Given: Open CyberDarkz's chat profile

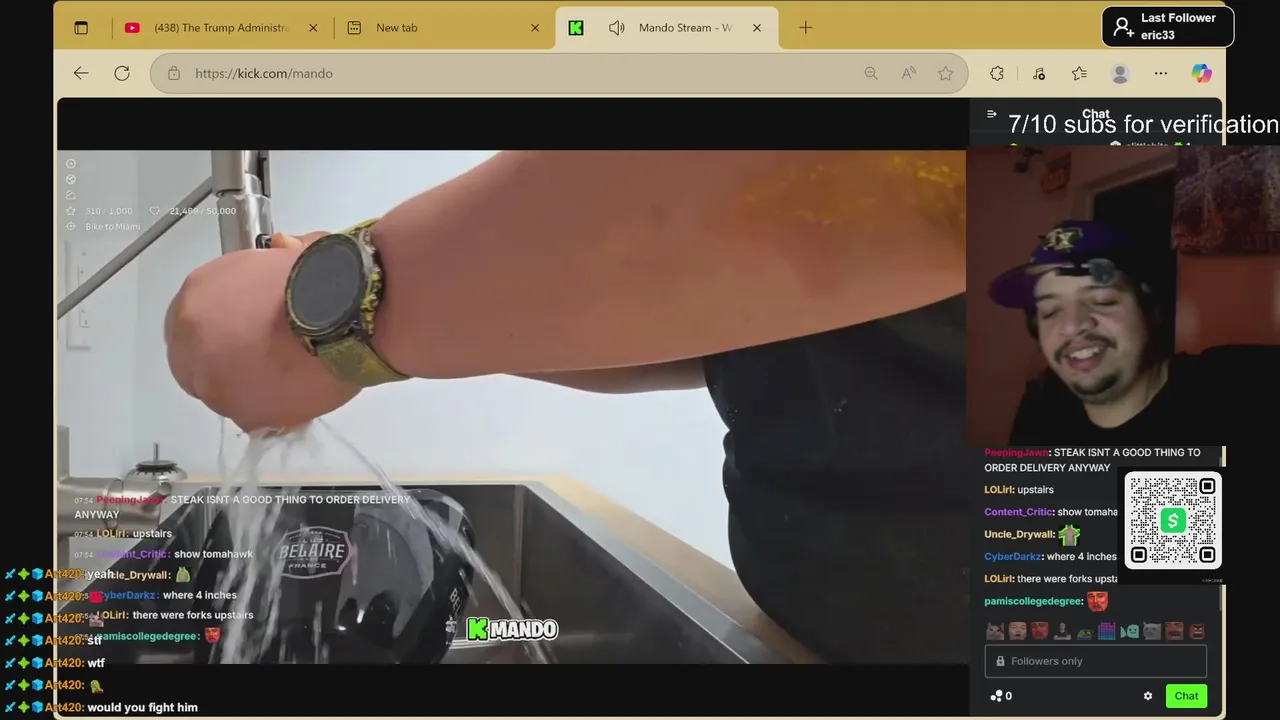Looking at the screenshot, I should (1012, 556).
